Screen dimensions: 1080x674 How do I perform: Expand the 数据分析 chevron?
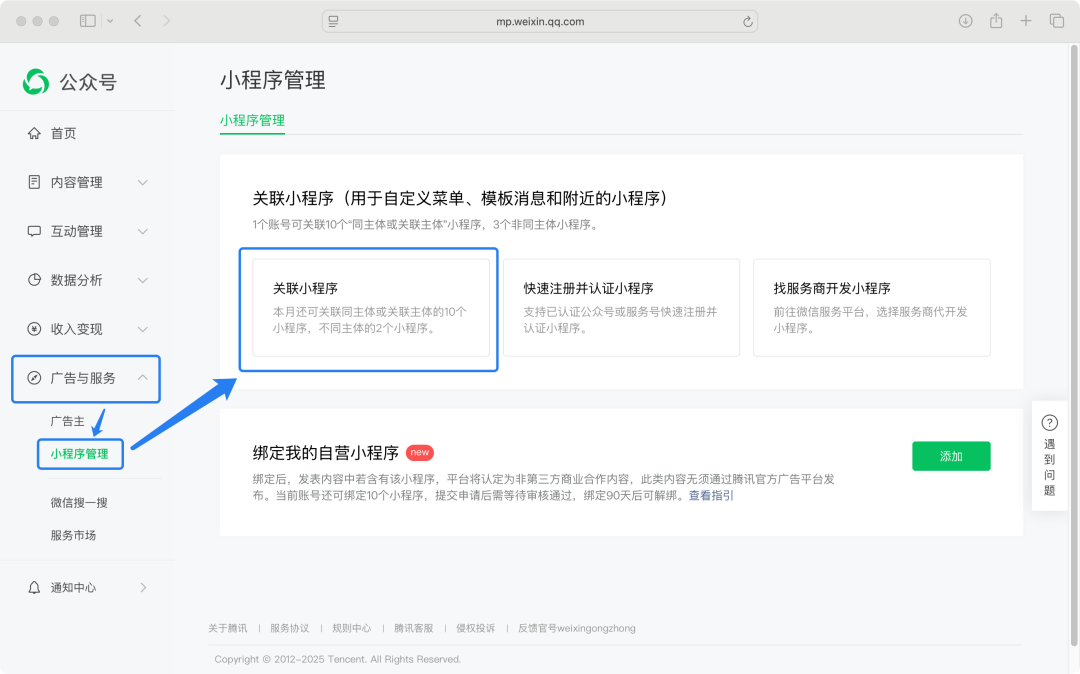[143, 280]
